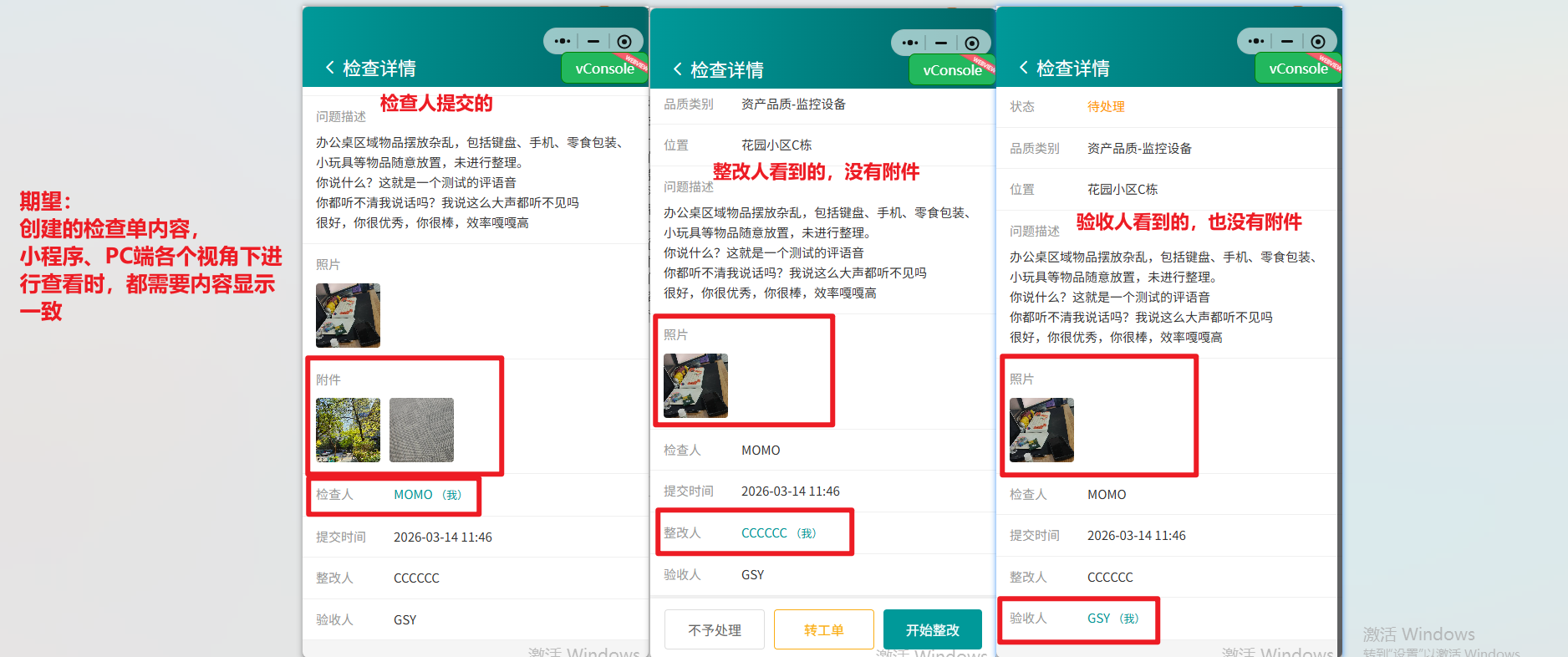Minimize the mini program in middle panel
Viewport: 1568px width, 657px height.
941,43
